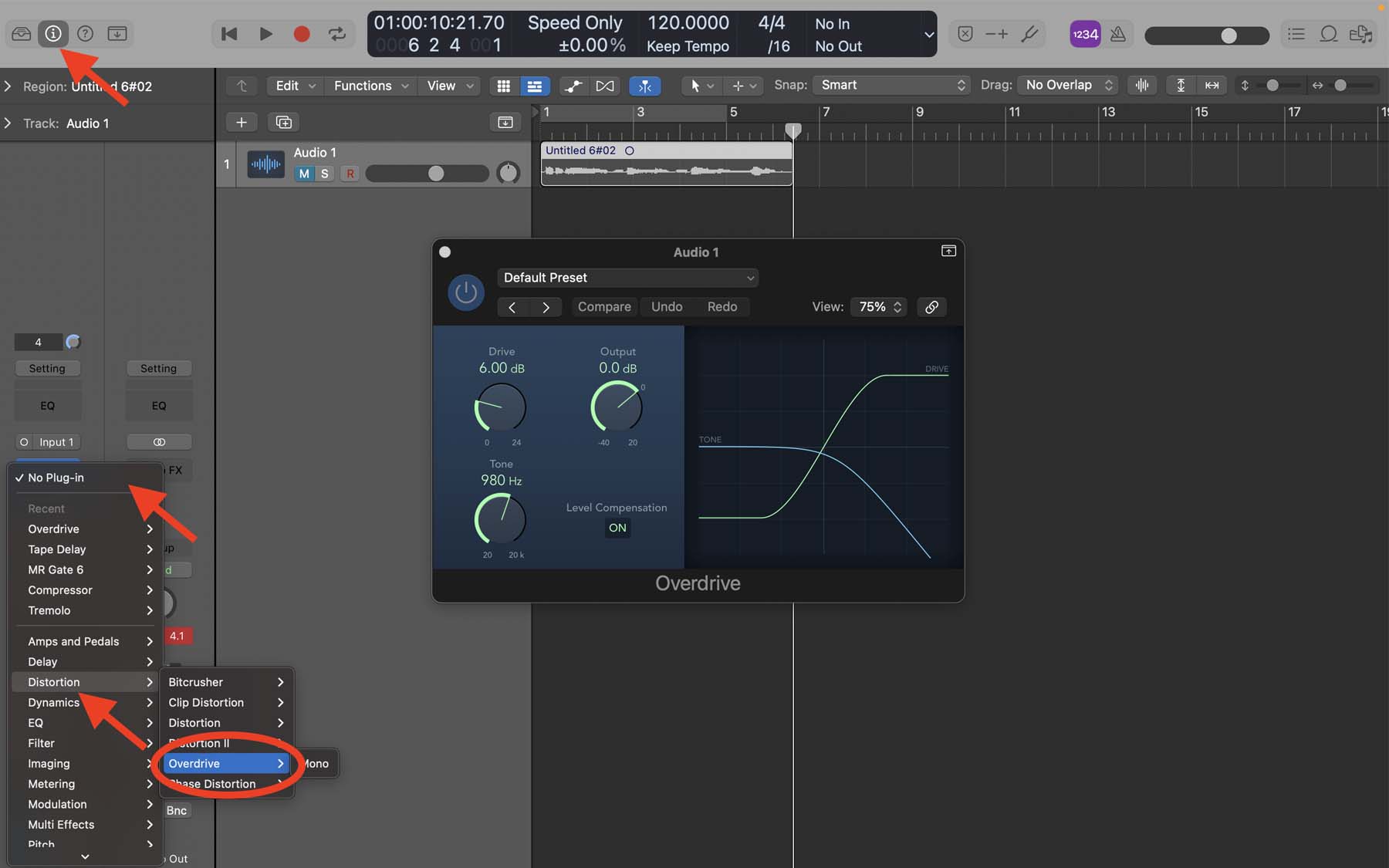
Task: Open the LCD display mode chevron
Action: pyautogui.click(x=928, y=34)
